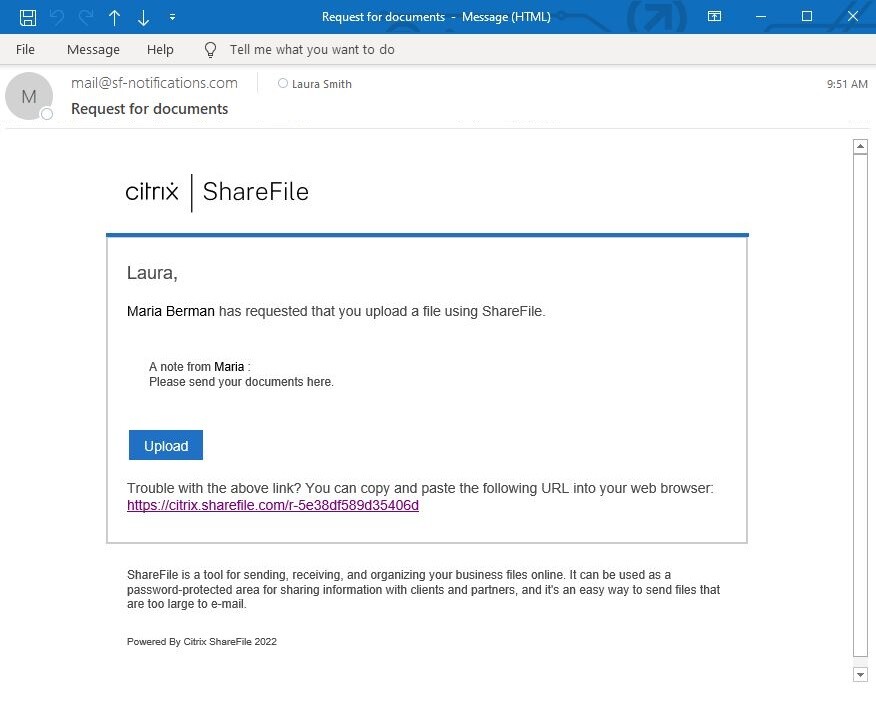876x711 pixels.
Task: Click the sender avatar circle "M"
Action: click(x=29, y=96)
